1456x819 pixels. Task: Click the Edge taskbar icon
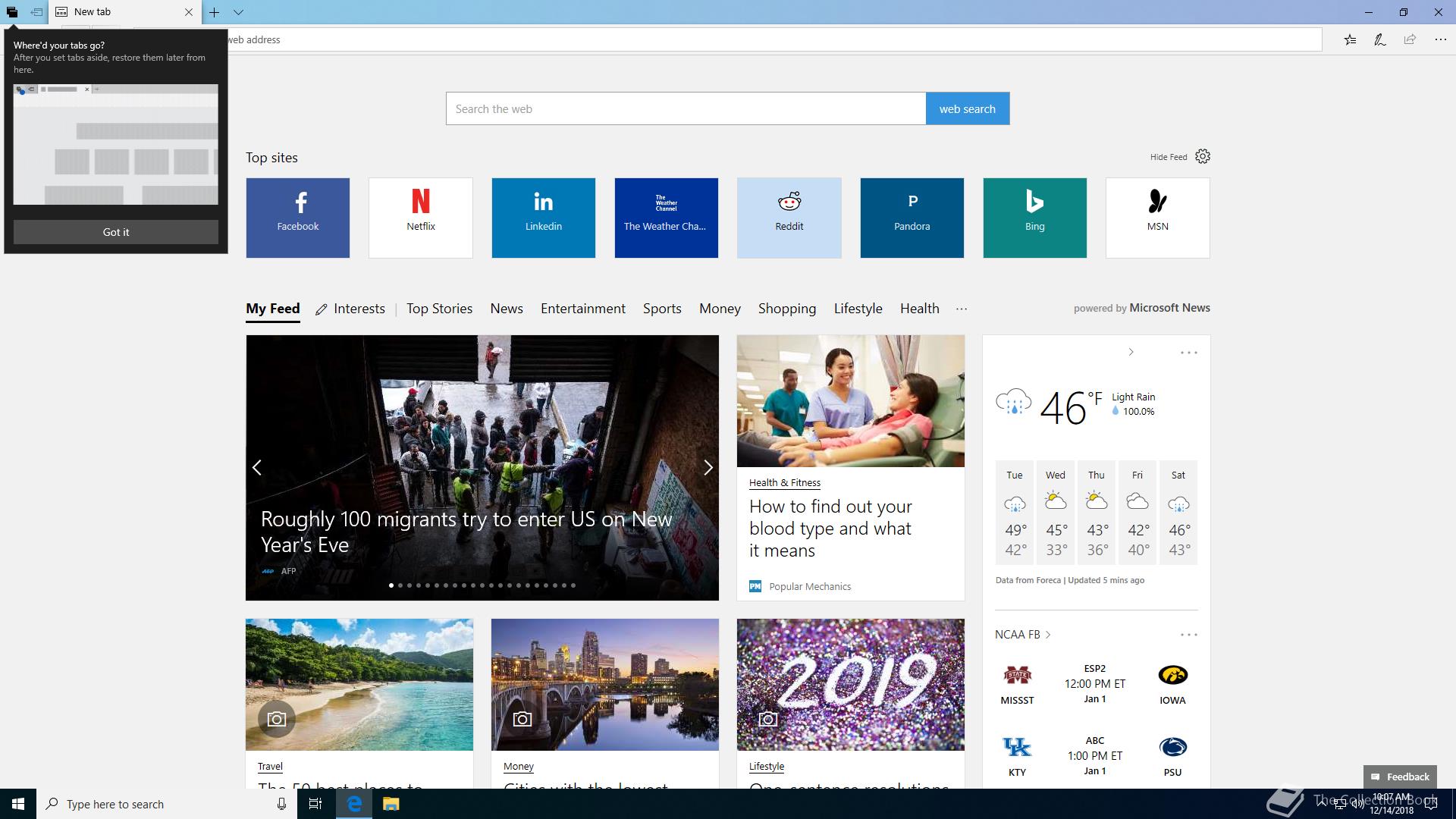354,804
